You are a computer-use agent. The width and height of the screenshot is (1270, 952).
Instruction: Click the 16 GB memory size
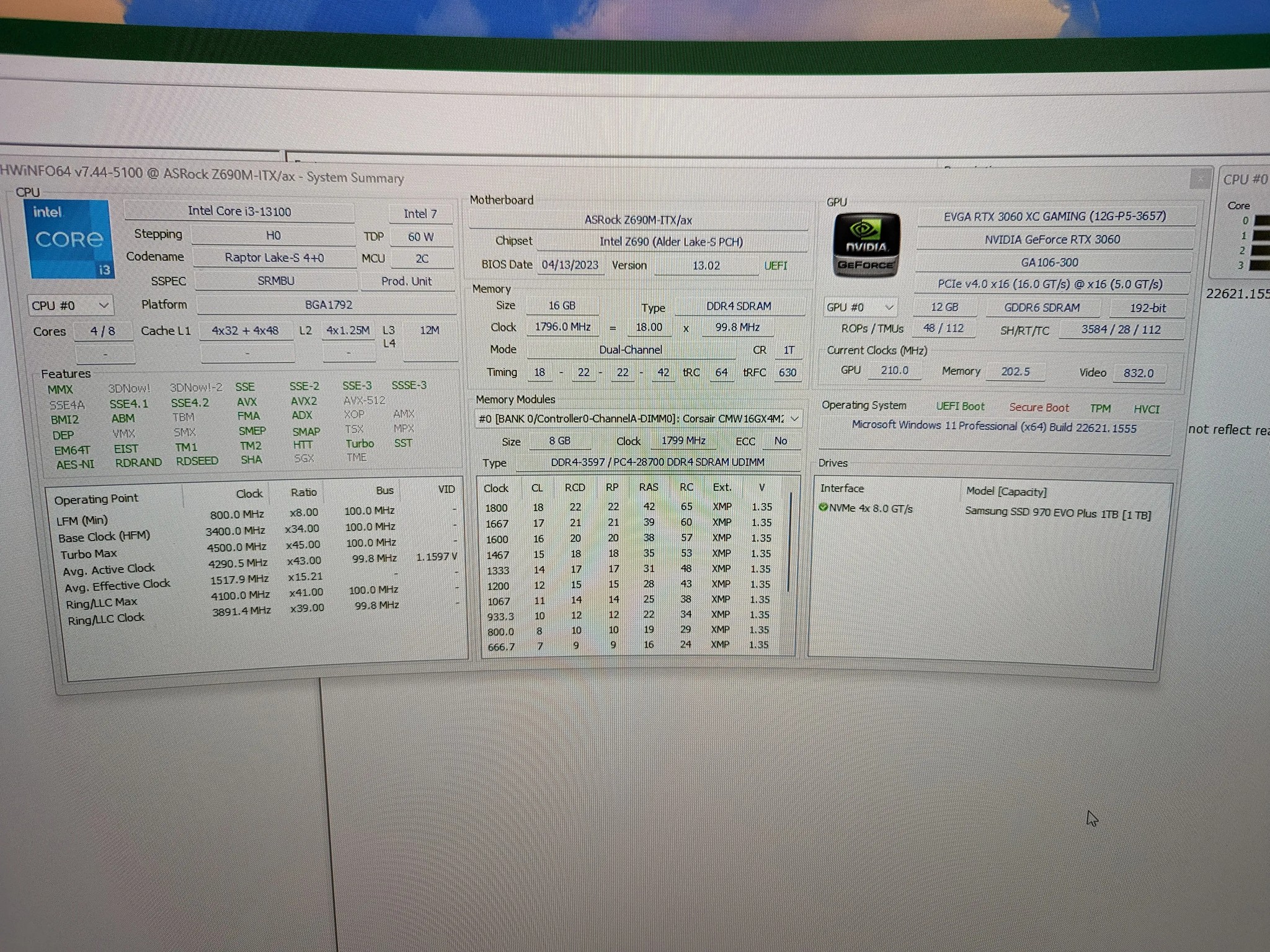[x=562, y=306]
